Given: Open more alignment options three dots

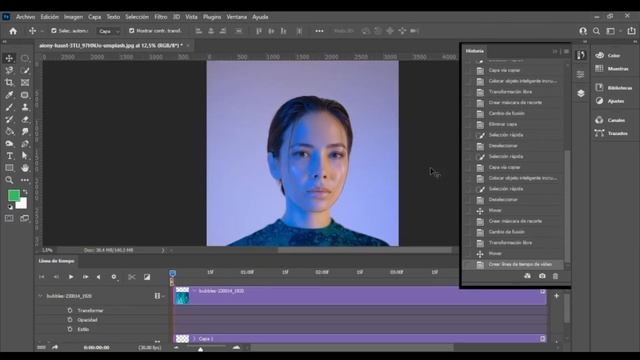Looking at the screenshot, I should tap(319, 31).
